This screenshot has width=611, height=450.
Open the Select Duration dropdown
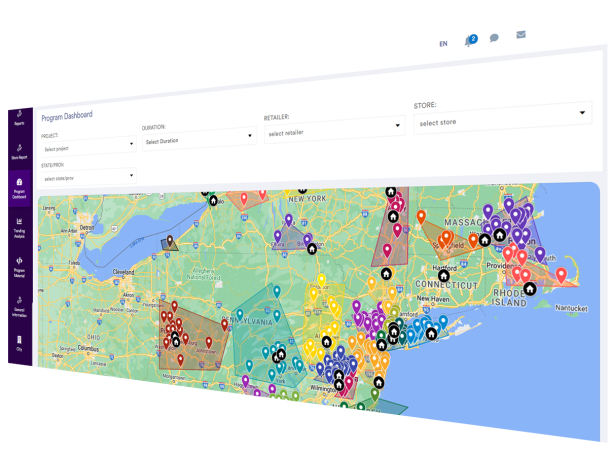tap(197, 141)
